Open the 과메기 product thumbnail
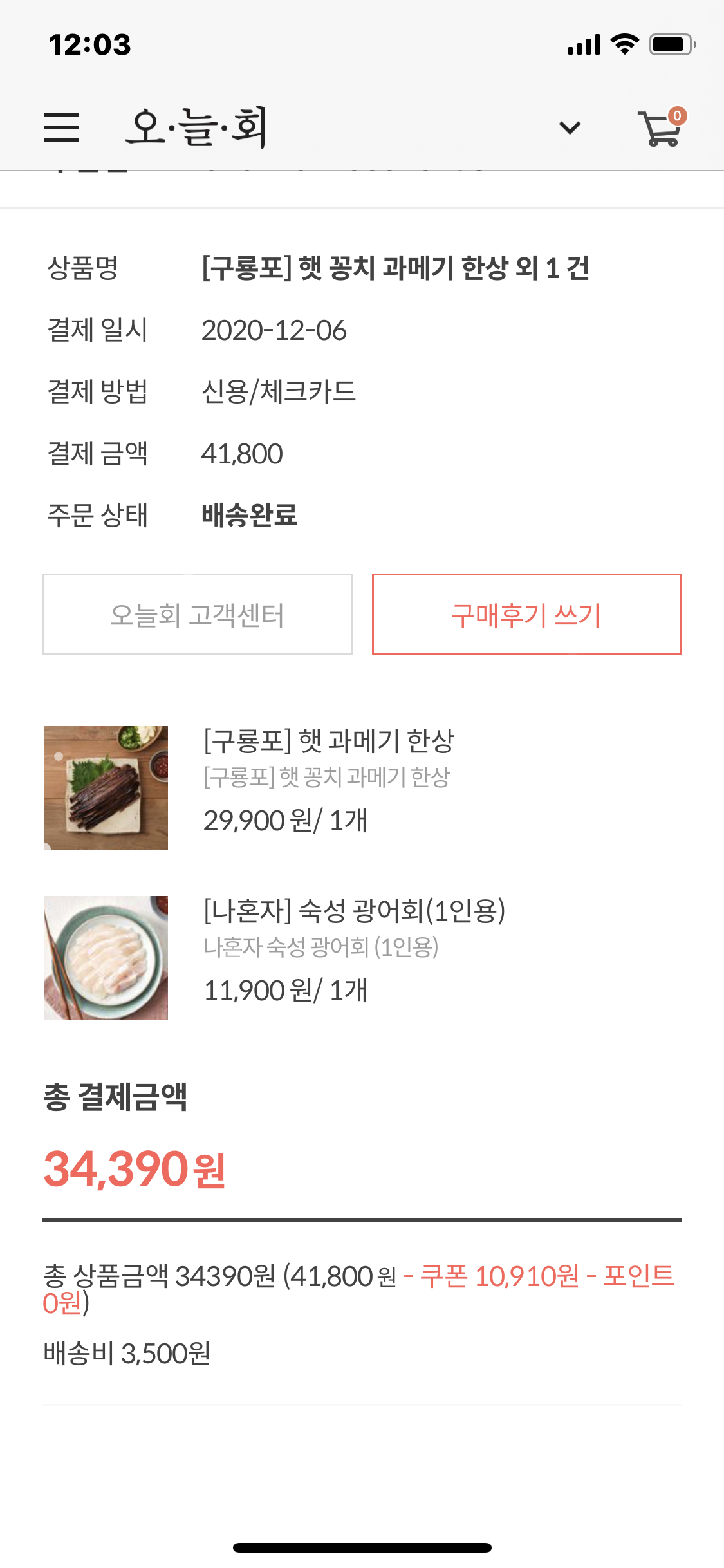Screen dimensions: 724x1568 pyautogui.click(x=106, y=787)
